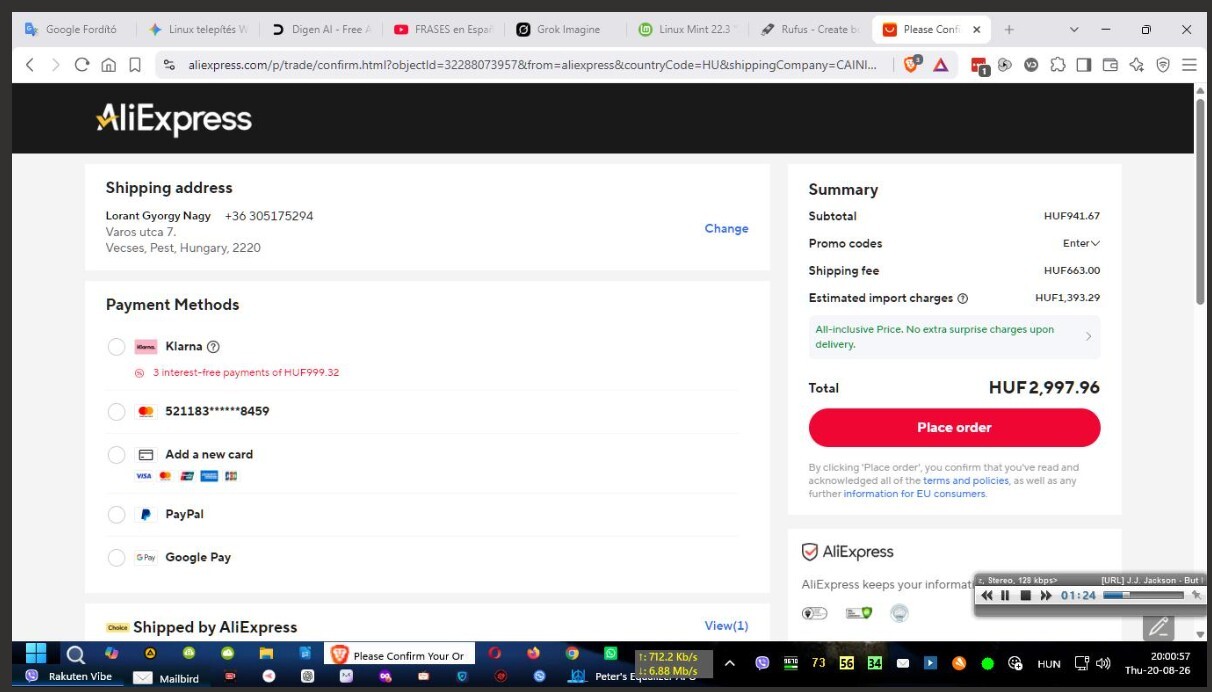The height and width of the screenshot is (692, 1212).
Task: Switch to Linux telepítés tab
Action: click(x=199, y=30)
